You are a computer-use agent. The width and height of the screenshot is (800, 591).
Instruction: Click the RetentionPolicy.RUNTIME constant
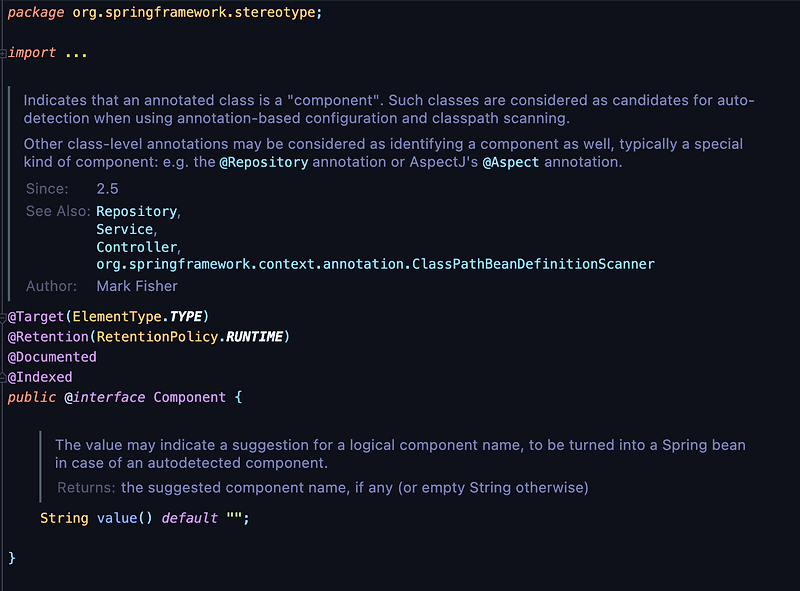pyautogui.click(x=189, y=336)
